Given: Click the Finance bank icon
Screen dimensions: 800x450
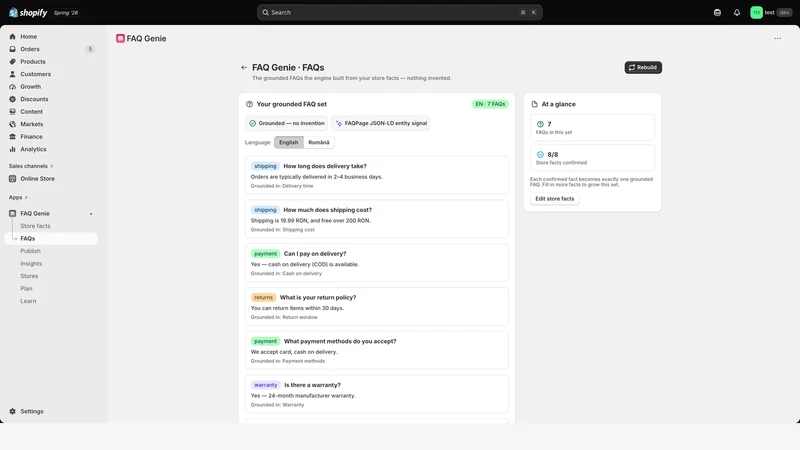Looking at the screenshot, I should point(12,137).
